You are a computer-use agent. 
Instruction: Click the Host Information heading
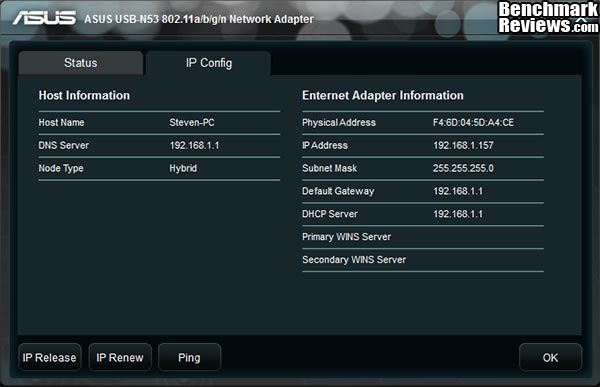(x=84, y=95)
